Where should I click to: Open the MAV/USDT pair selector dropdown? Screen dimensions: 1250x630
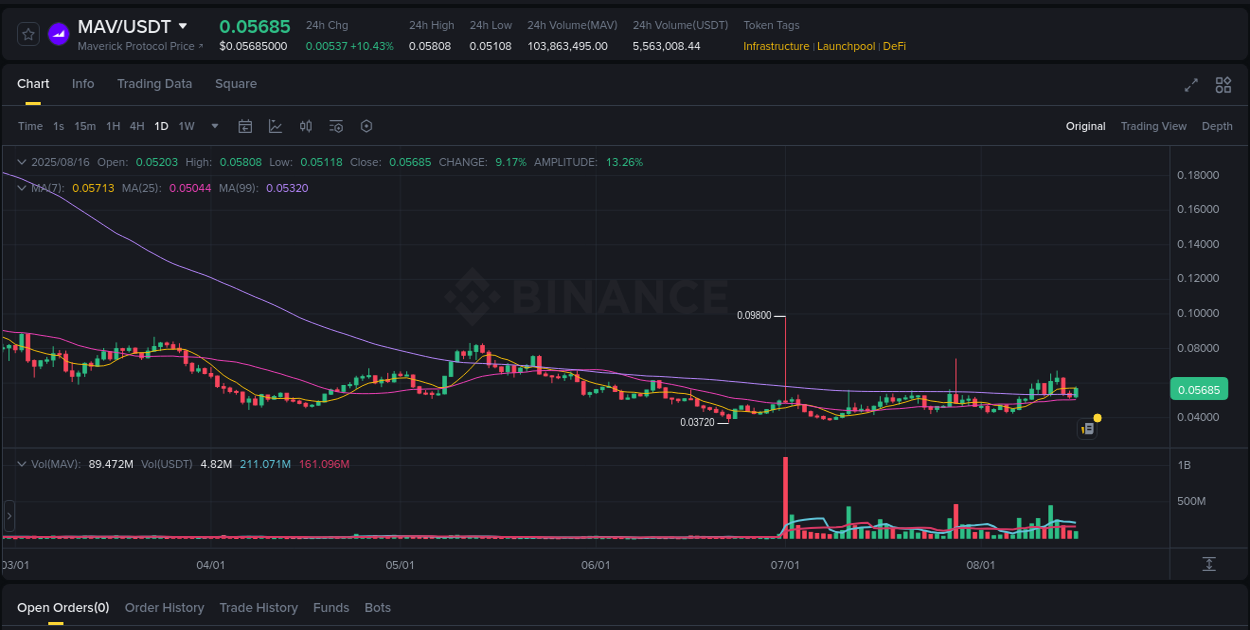coord(183,27)
